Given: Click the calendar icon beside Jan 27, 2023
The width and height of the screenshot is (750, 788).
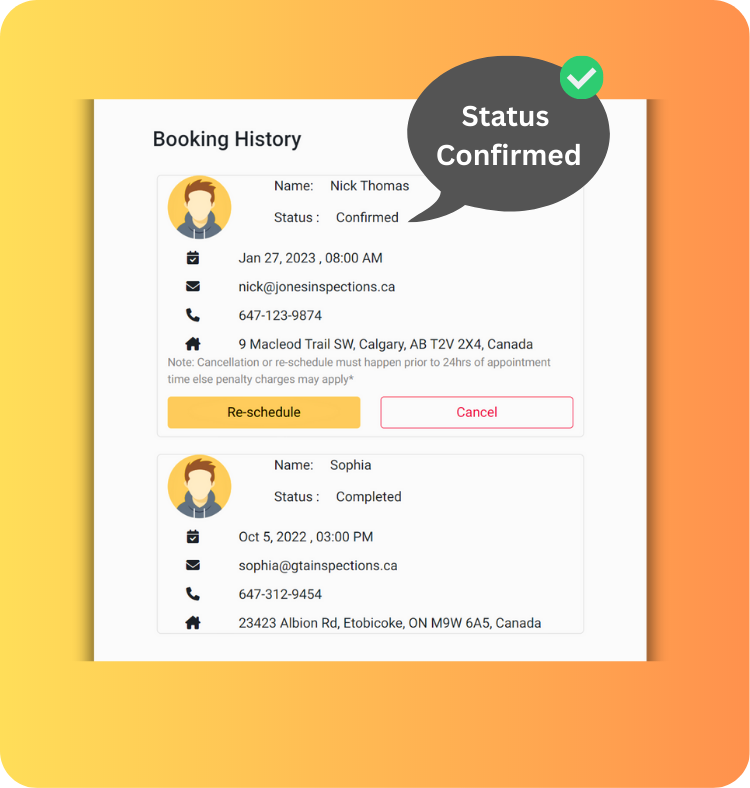Looking at the screenshot, I should pos(193,258).
